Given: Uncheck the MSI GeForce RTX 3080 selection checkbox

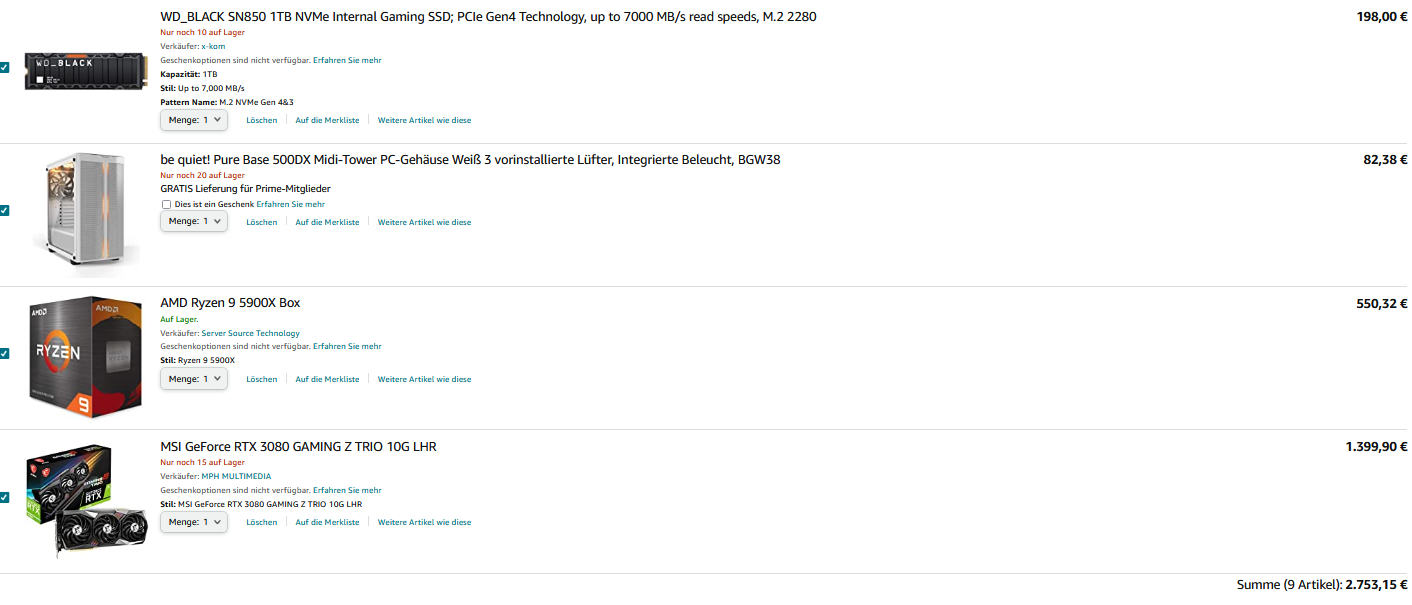Looking at the screenshot, I should coord(4,497).
